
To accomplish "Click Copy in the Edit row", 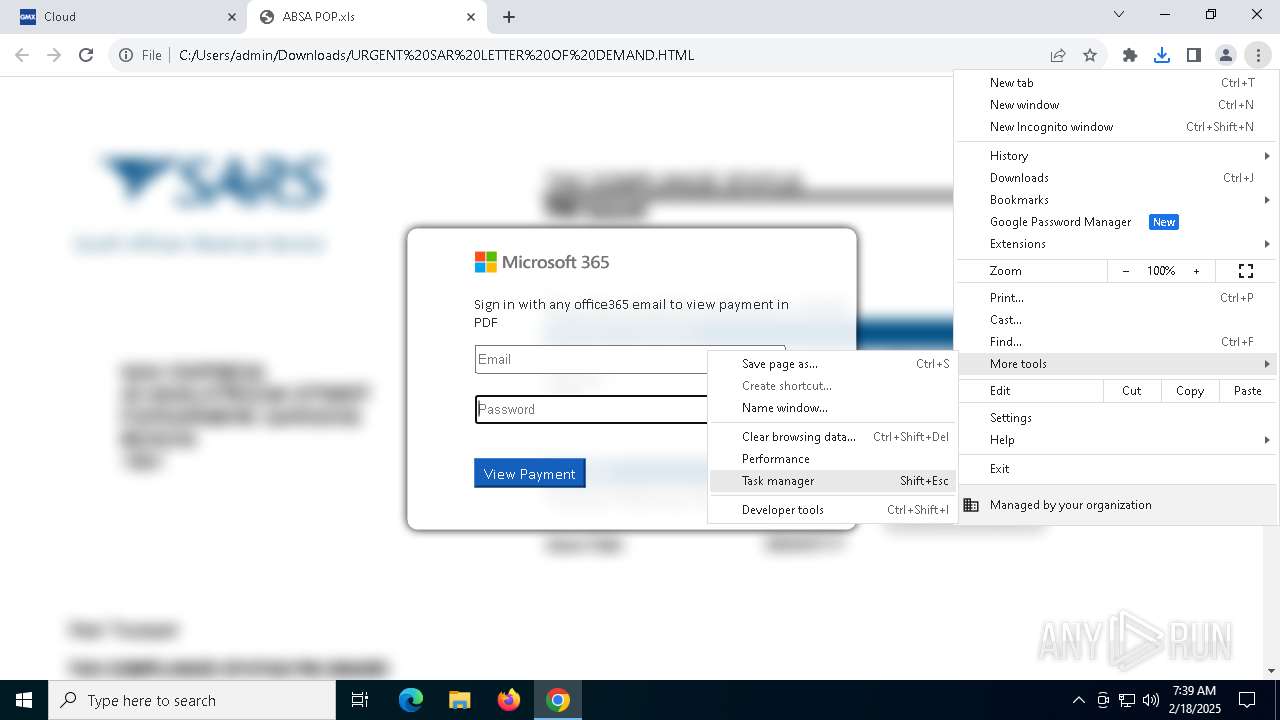I will click(1190, 391).
